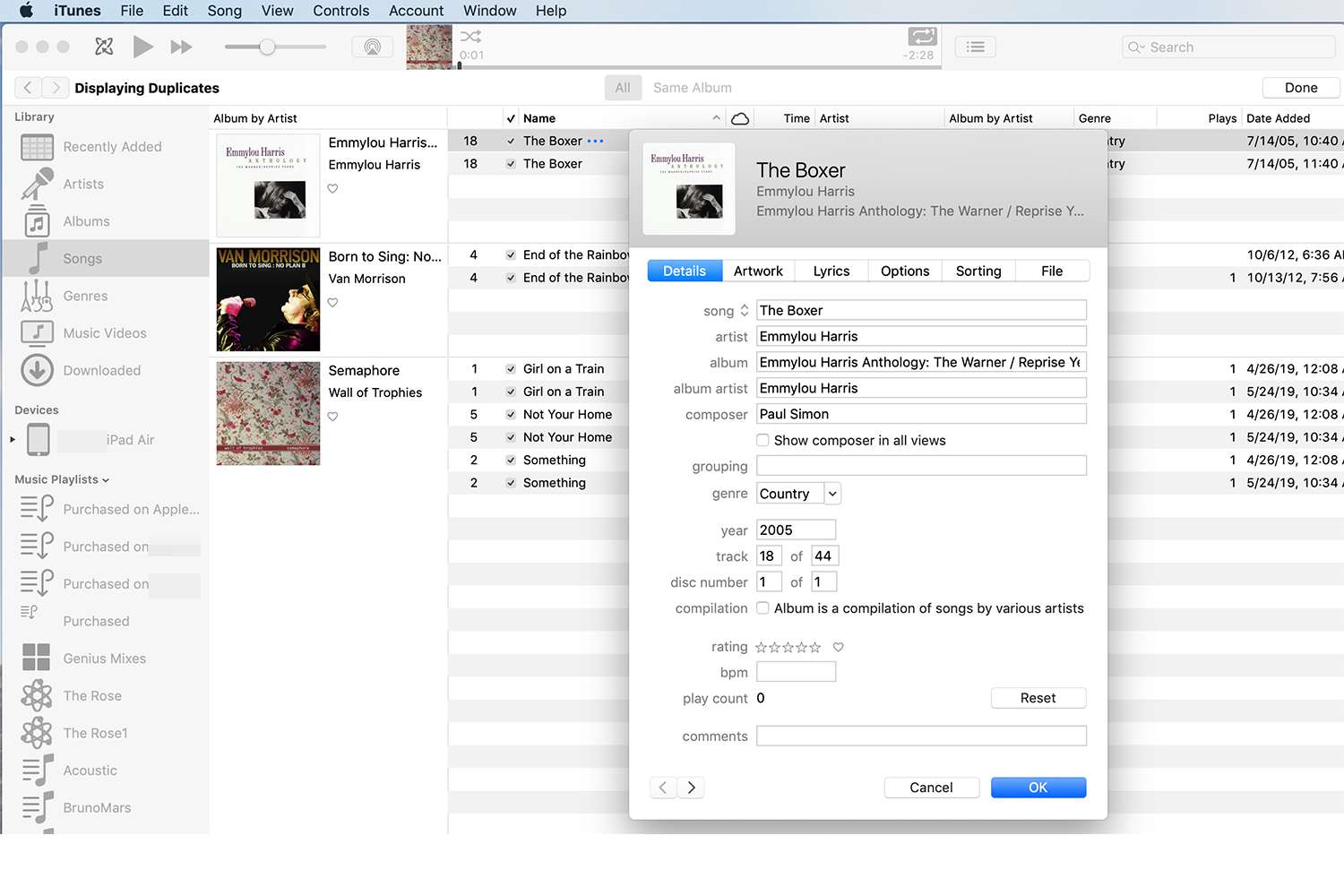This screenshot has height=896, width=1344.
Task: Love the Emmylou Harris album heart
Action: point(332,188)
